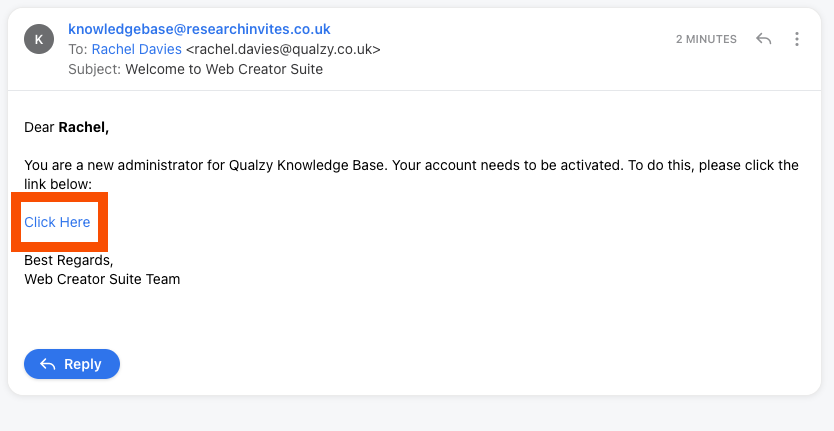834x431 pixels.
Task: Click the word "Dear" in greeting
Action: click(39, 127)
